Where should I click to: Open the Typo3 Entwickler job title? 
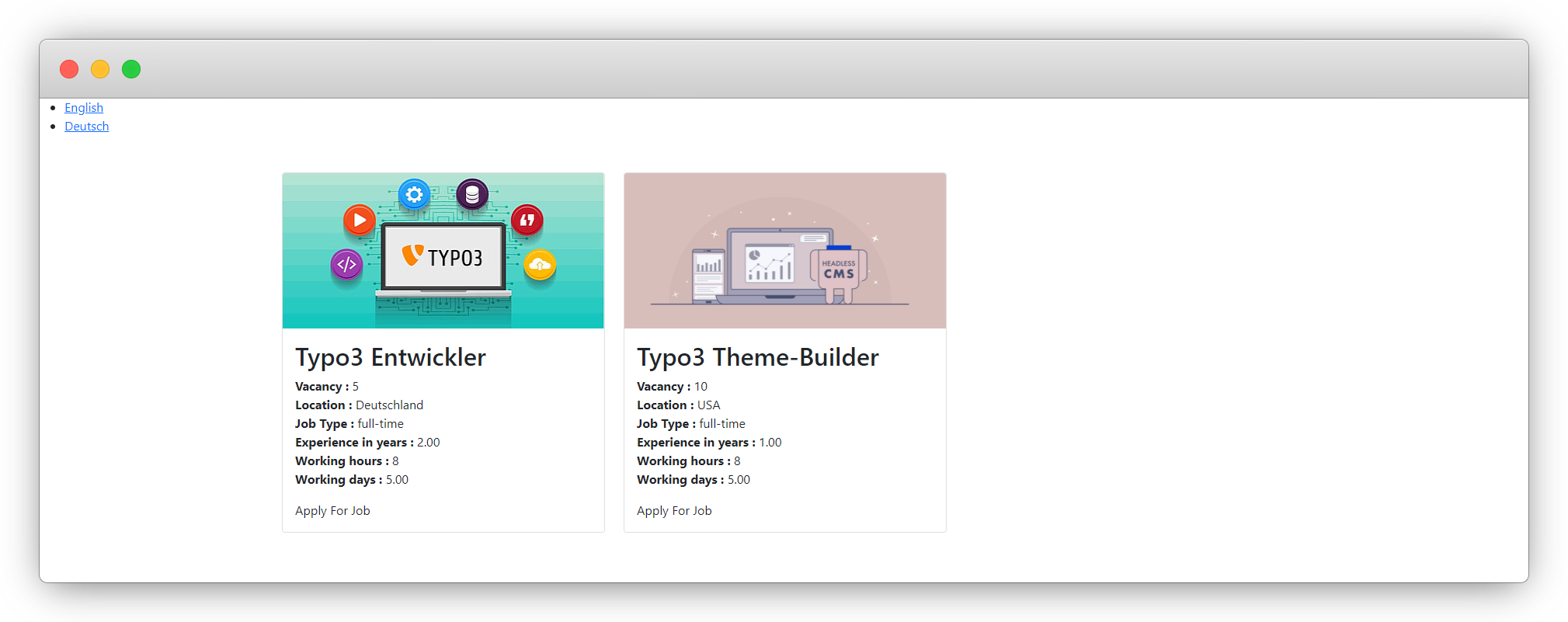(x=391, y=357)
